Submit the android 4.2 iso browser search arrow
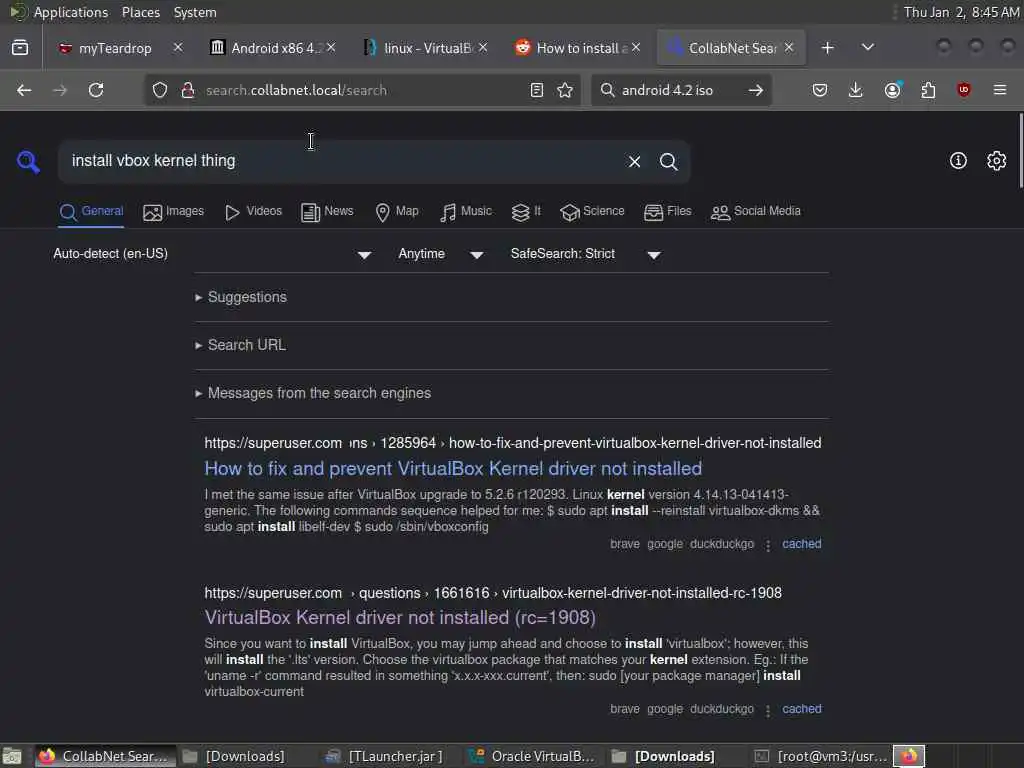Viewport: 1024px width, 768px height. (x=756, y=90)
